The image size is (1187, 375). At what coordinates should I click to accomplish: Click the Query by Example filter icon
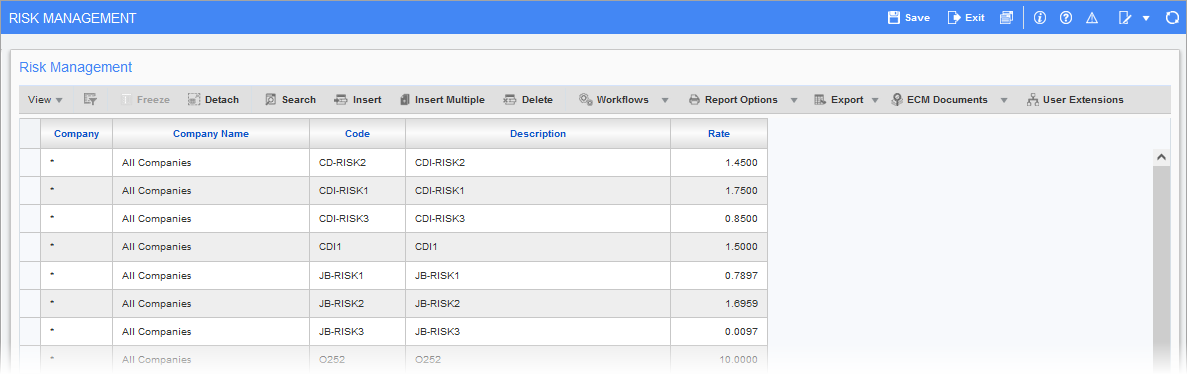90,99
